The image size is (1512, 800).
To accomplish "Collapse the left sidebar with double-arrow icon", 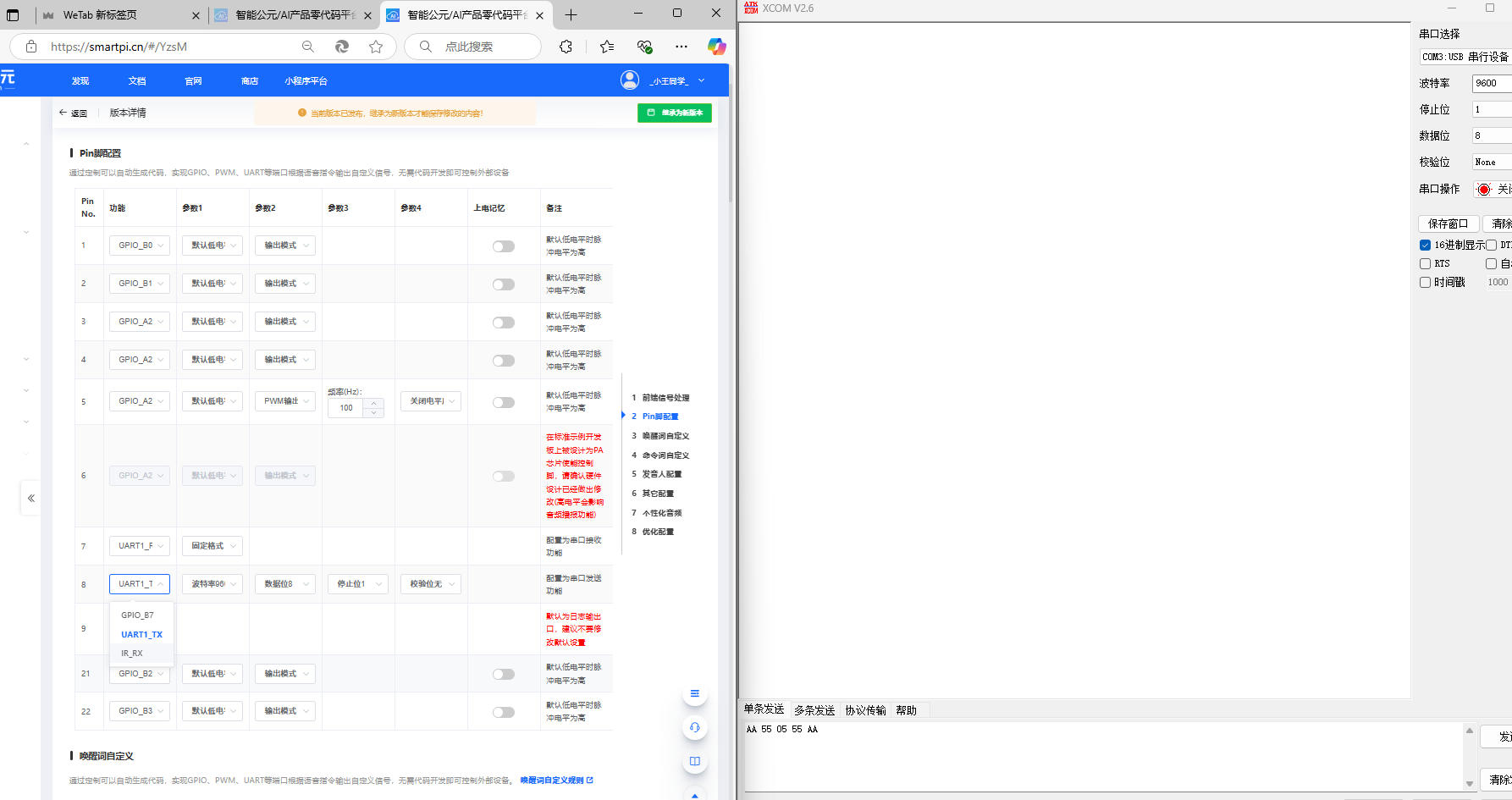I will tap(31, 498).
